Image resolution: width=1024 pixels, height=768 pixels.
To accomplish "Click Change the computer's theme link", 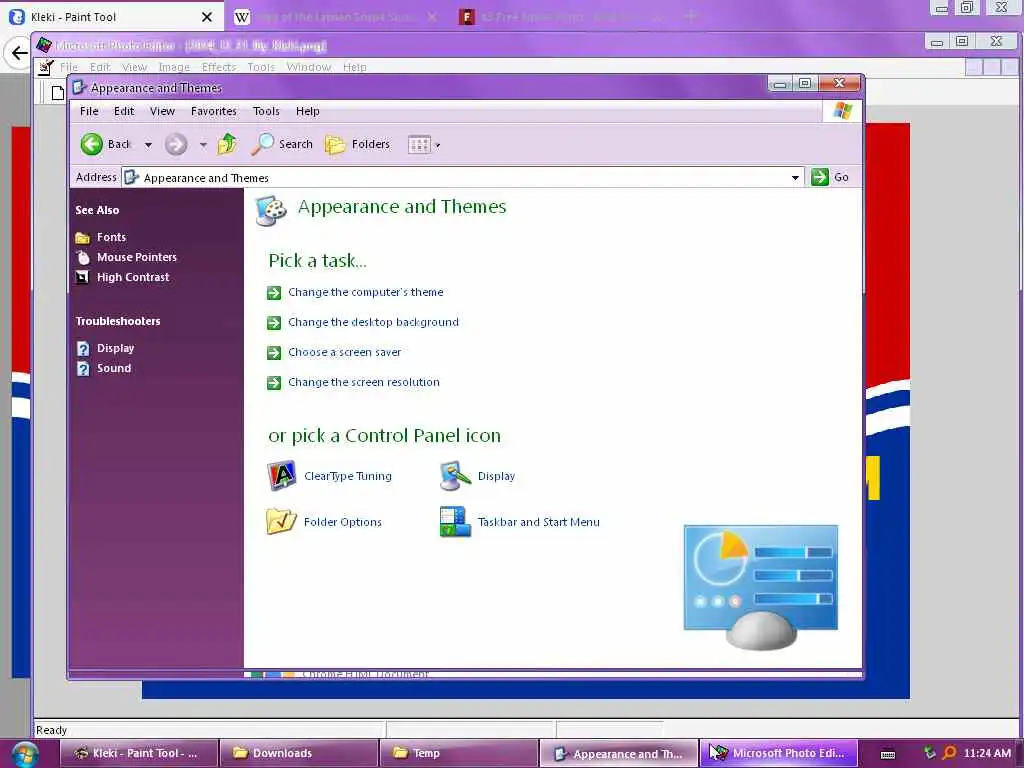I will coord(366,292).
